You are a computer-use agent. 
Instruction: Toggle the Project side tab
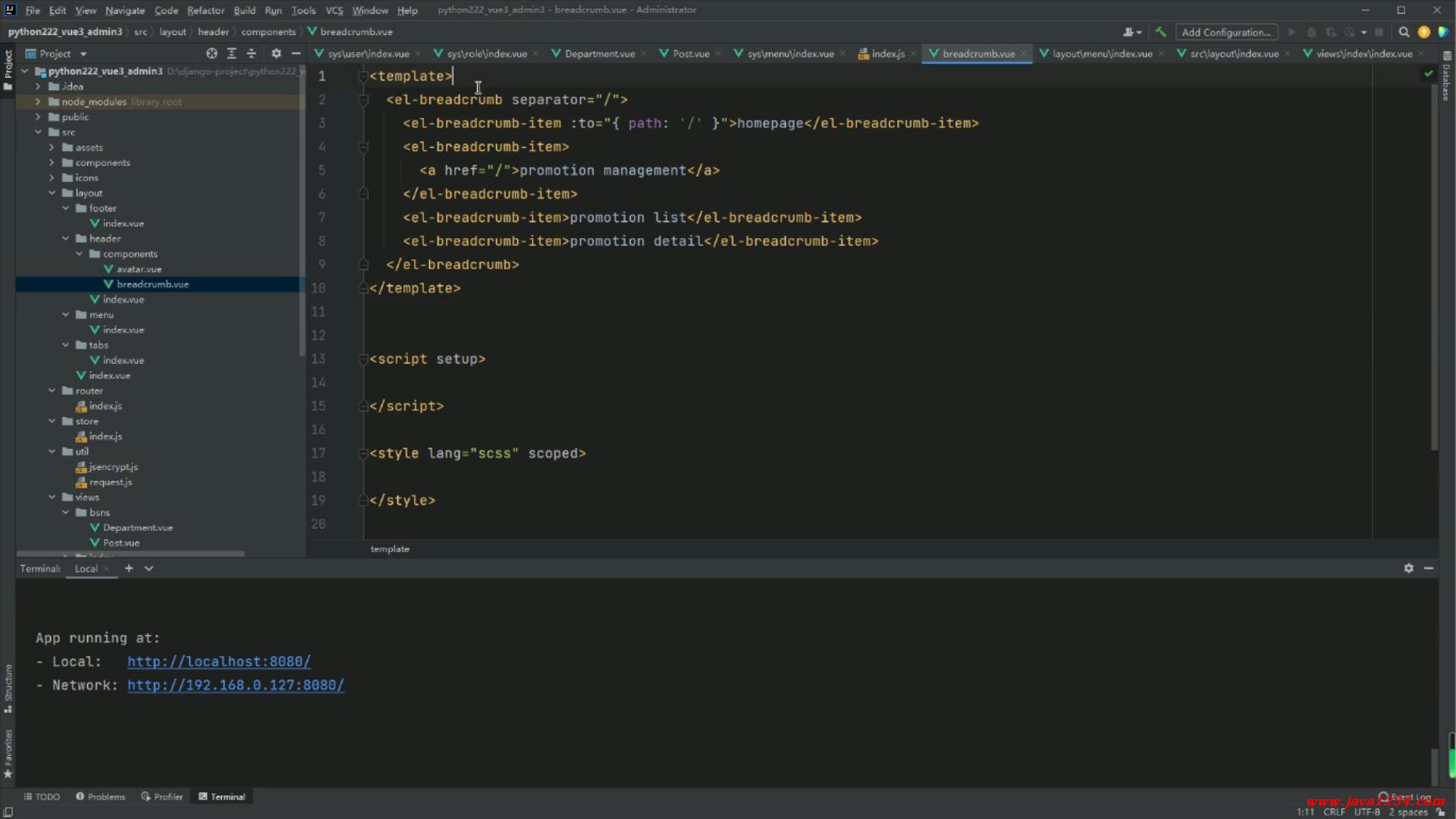tap(8, 70)
